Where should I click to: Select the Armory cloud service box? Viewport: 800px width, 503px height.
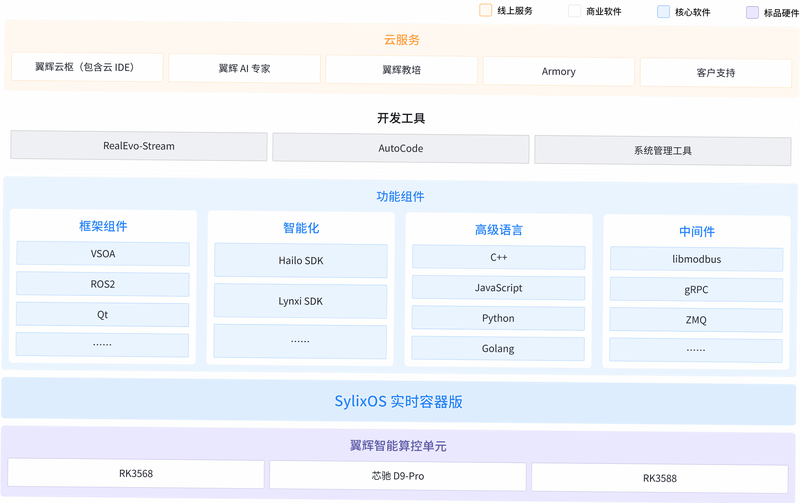coord(559,71)
